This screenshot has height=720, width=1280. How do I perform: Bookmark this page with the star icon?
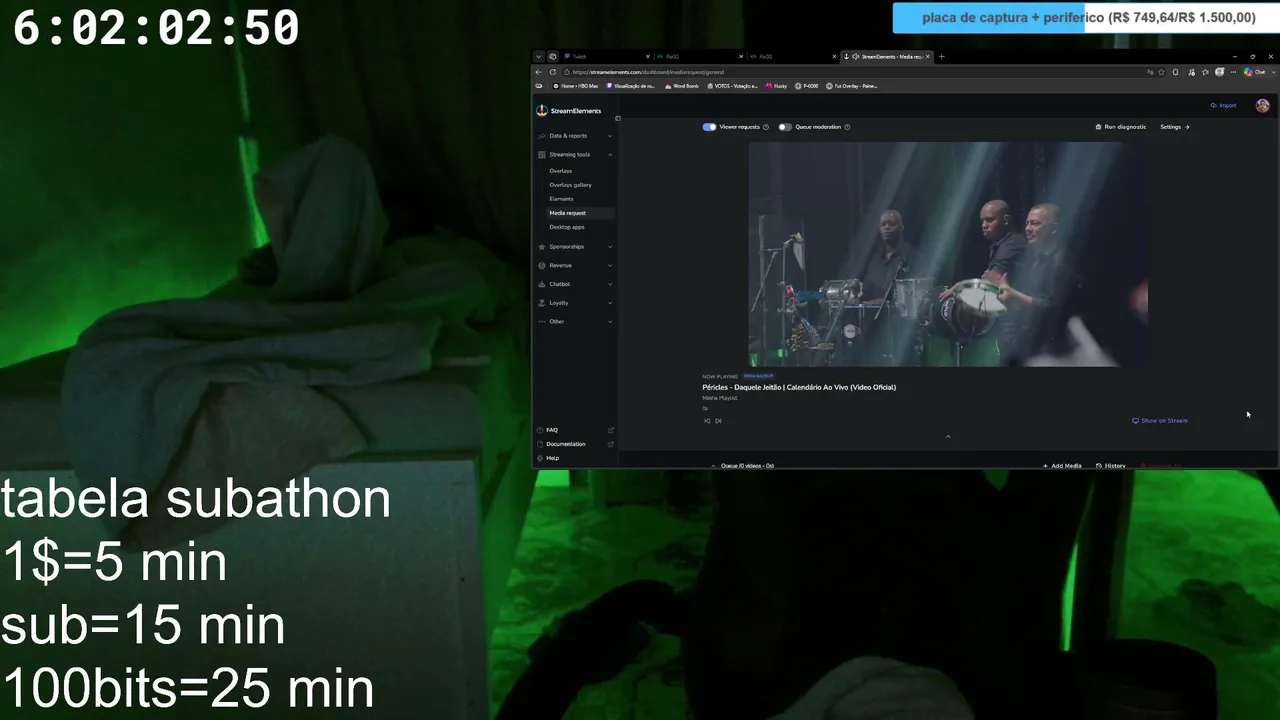(1163, 72)
